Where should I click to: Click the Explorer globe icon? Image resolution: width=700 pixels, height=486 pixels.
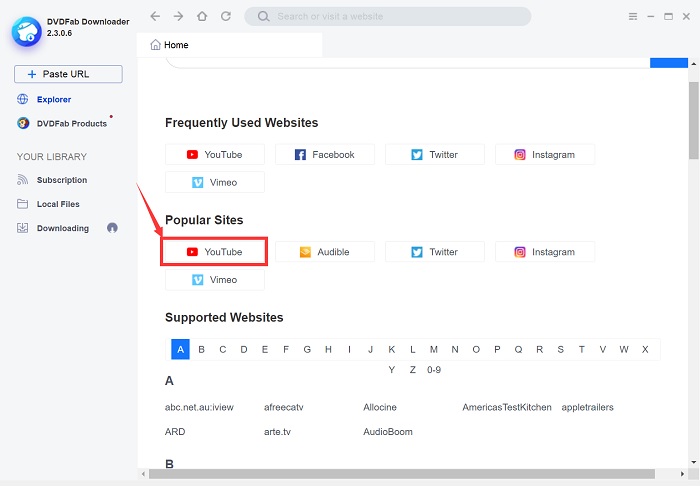click(x=22, y=99)
